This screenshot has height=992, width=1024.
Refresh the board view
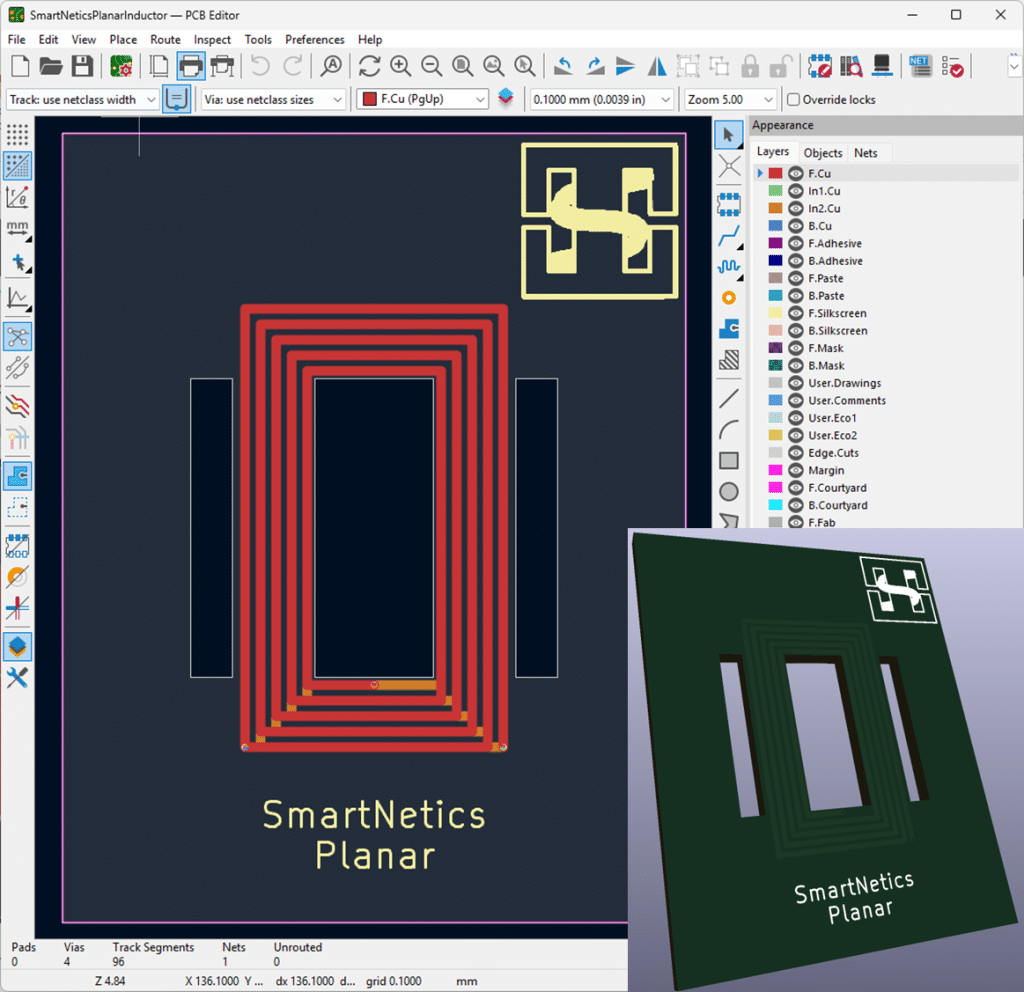click(x=369, y=66)
